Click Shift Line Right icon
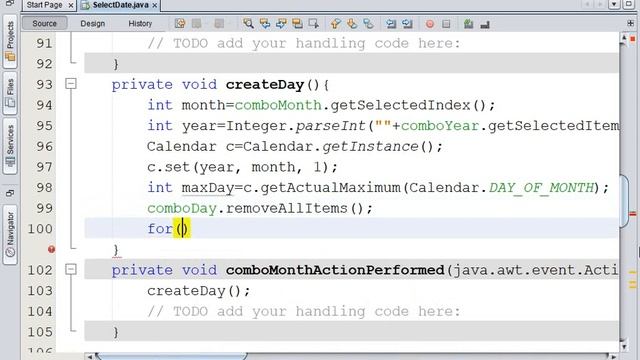This screenshot has height=360, width=640. (x=407, y=24)
